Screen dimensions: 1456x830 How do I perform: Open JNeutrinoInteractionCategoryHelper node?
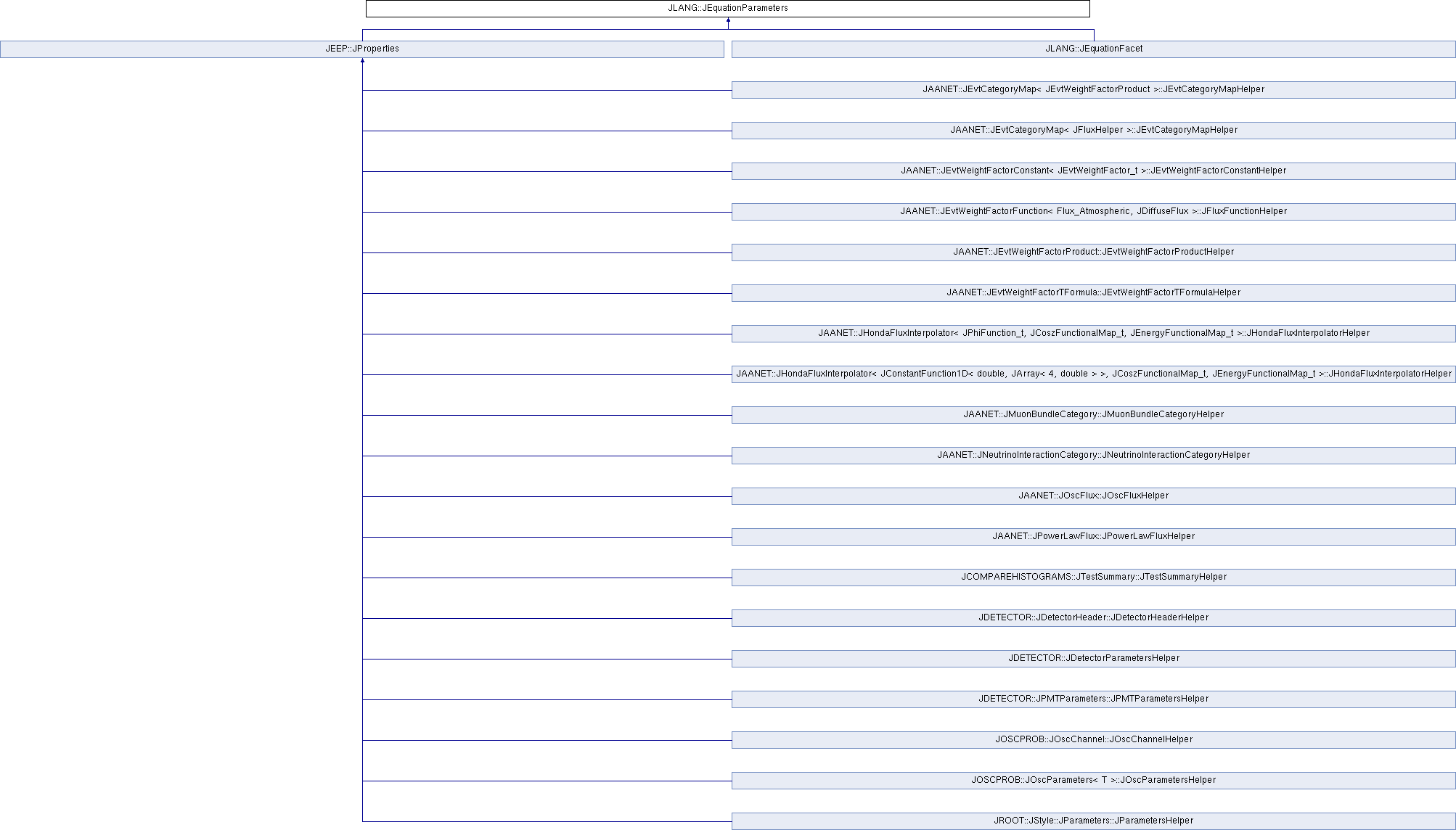click(1093, 455)
